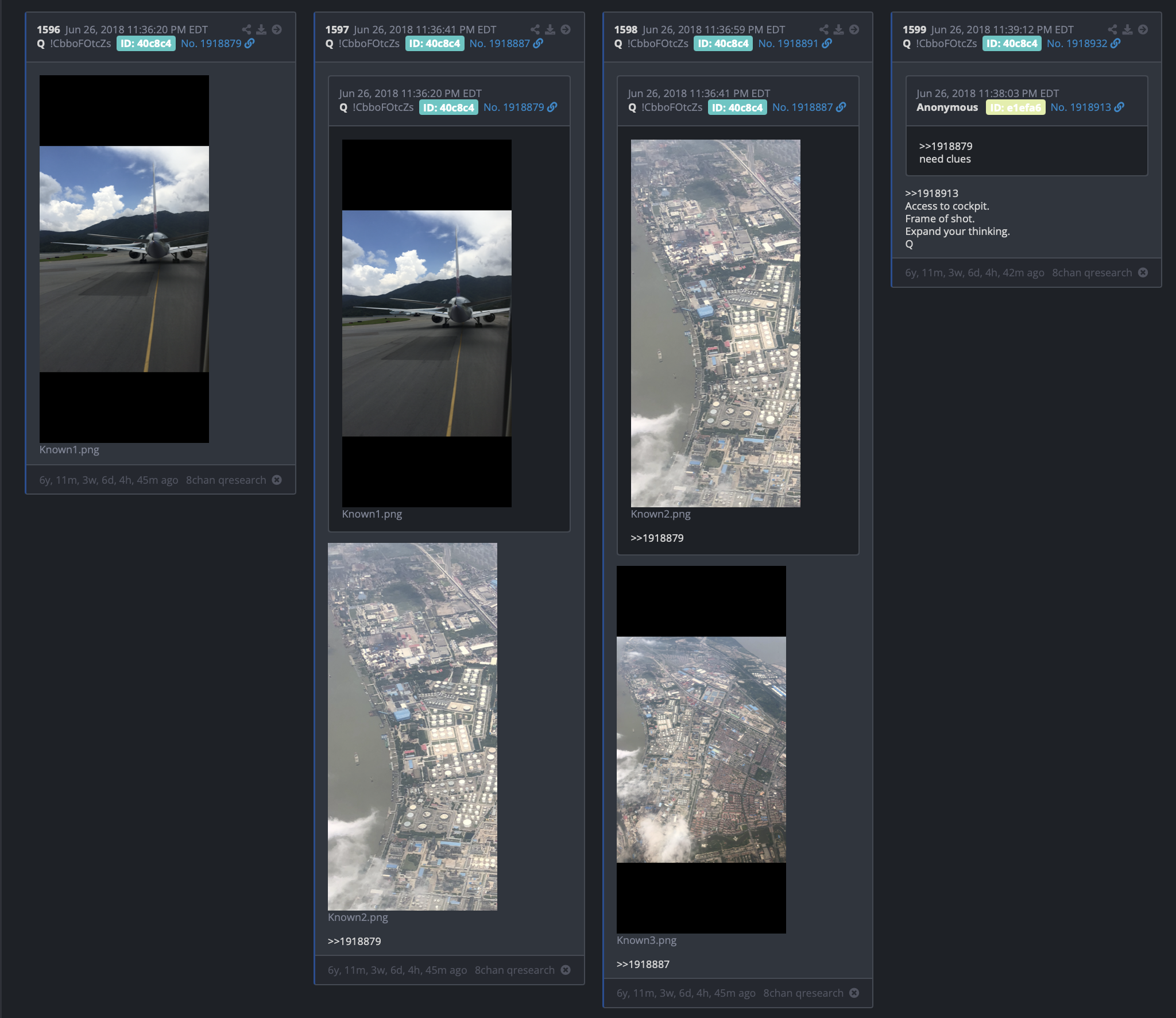Click arrow-circle icon on post 1598

pyautogui.click(x=854, y=29)
